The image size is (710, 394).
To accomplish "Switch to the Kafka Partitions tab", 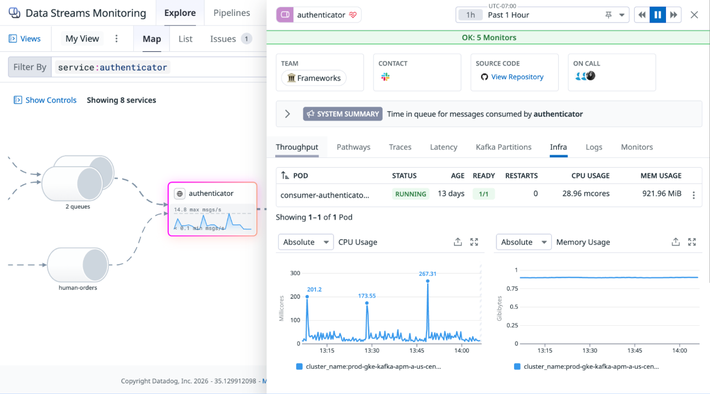I will [x=504, y=147].
